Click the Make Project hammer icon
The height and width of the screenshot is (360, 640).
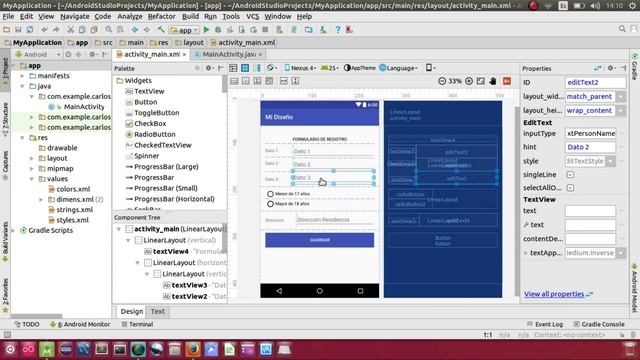[161, 29]
